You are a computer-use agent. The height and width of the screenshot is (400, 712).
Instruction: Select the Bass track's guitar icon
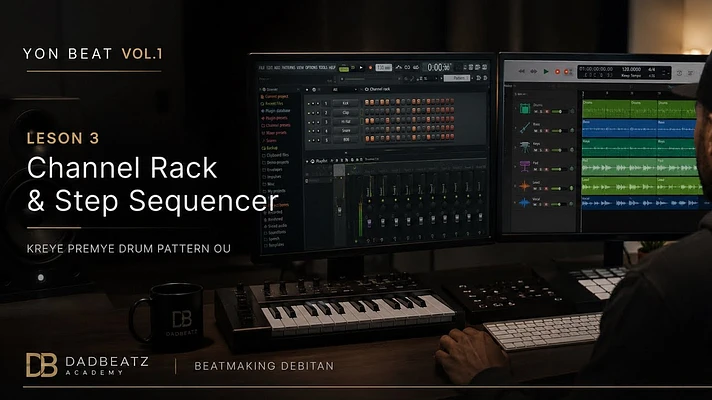point(525,128)
